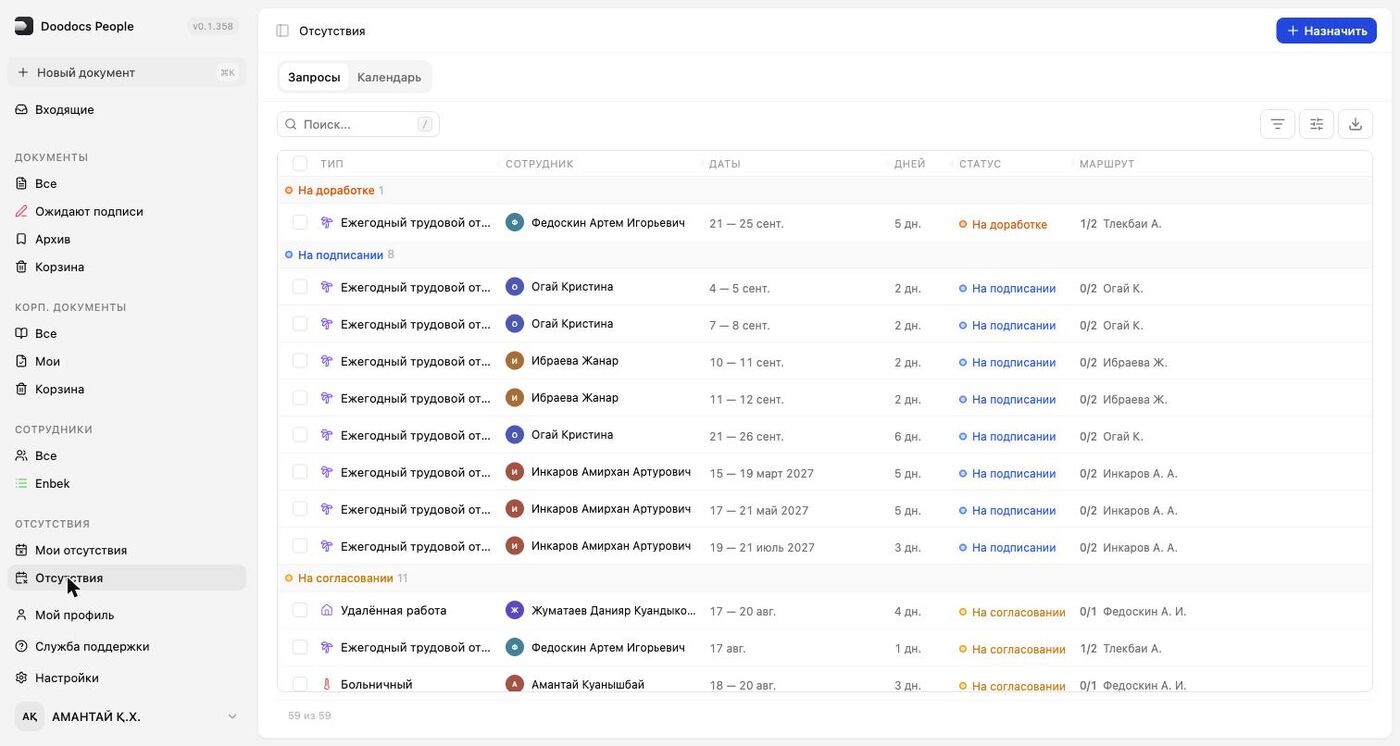Click the download export icon
The image size is (1400, 746).
click(x=1355, y=124)
